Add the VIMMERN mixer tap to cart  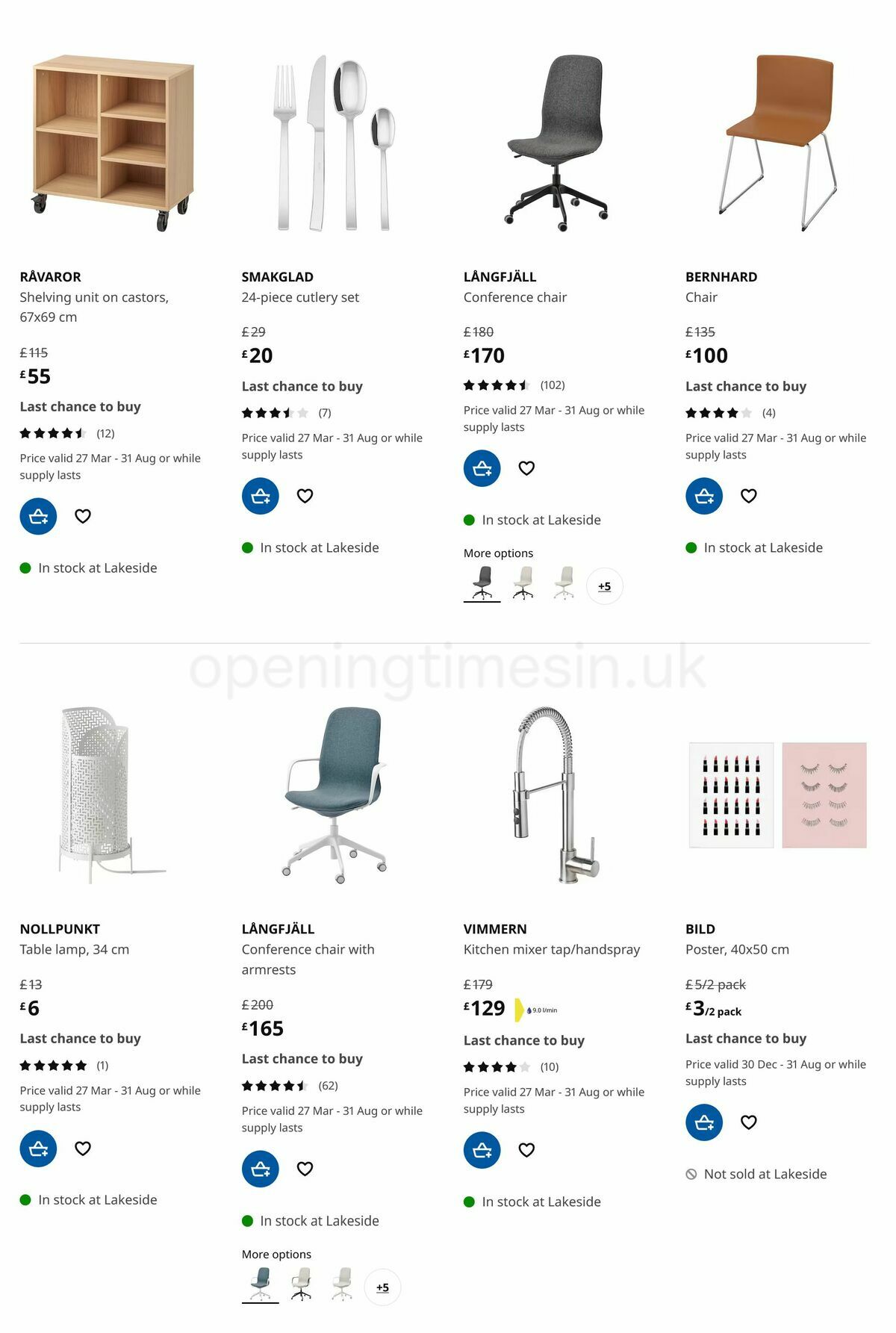(x=482, y=1150)
